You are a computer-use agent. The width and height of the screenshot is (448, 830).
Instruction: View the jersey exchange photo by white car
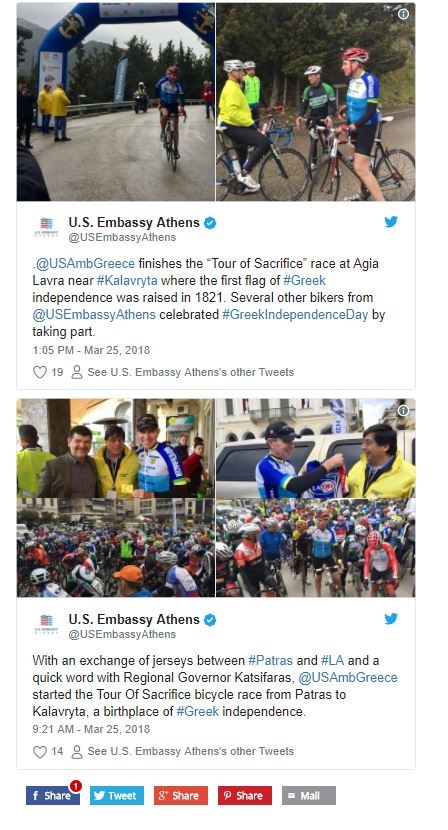click(x=316, y=448)
